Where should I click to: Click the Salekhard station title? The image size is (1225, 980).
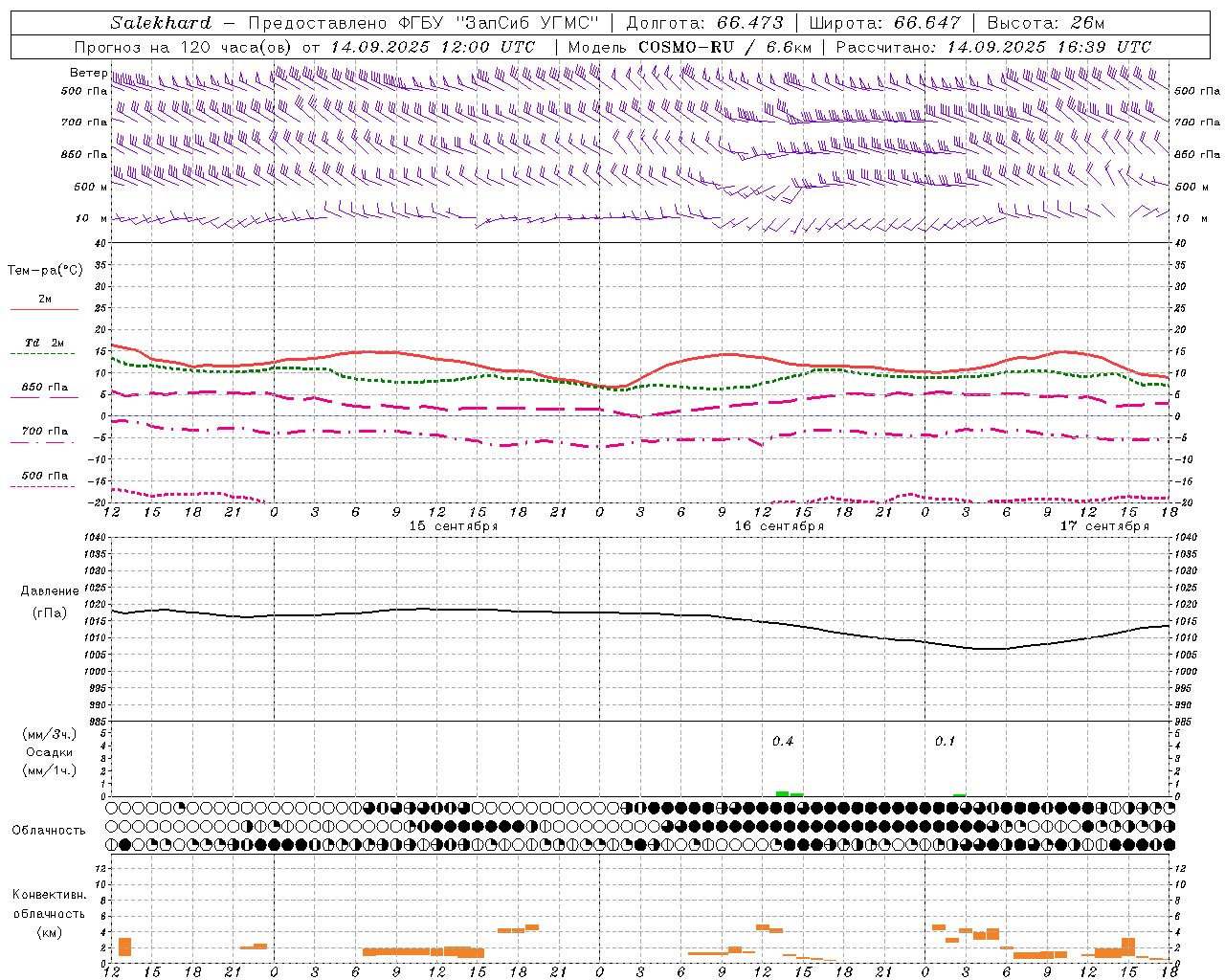click(x=161, y=23)
